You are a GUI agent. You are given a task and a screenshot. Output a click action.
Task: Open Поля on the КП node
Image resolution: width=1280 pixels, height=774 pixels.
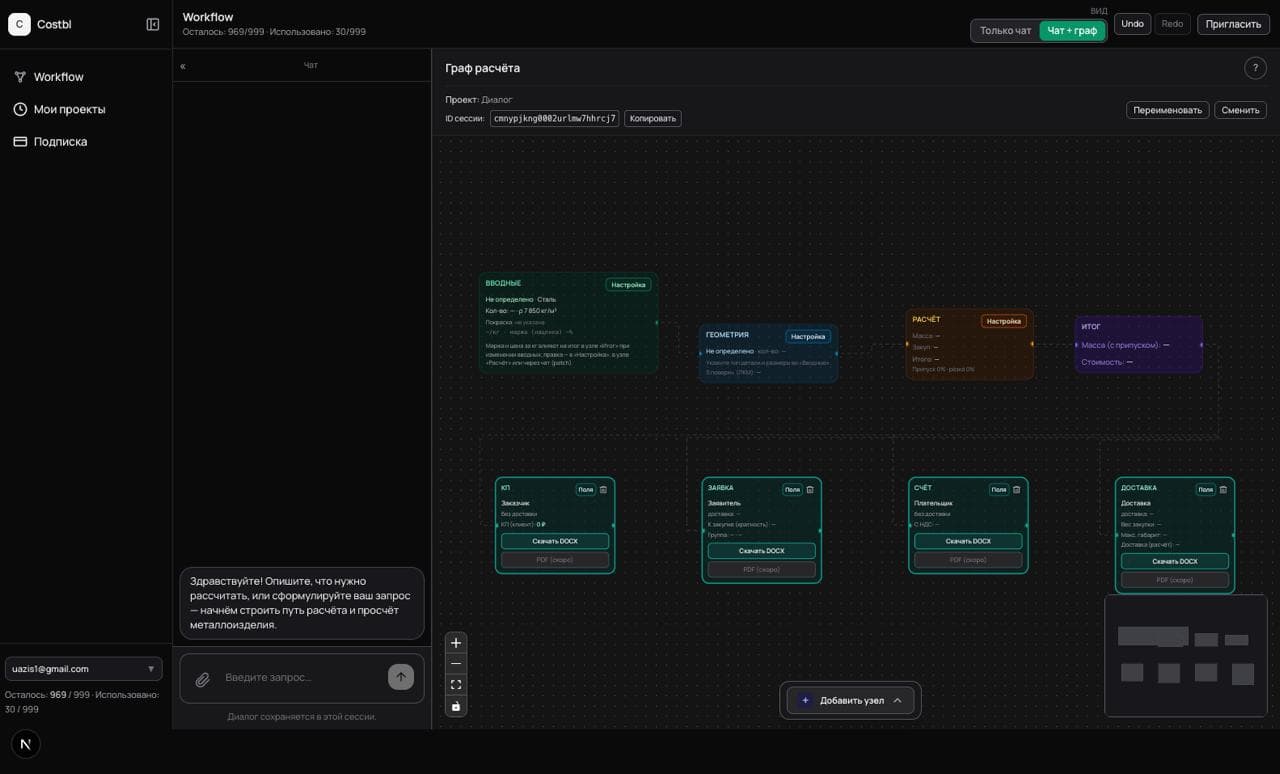[x=585, y=490]
